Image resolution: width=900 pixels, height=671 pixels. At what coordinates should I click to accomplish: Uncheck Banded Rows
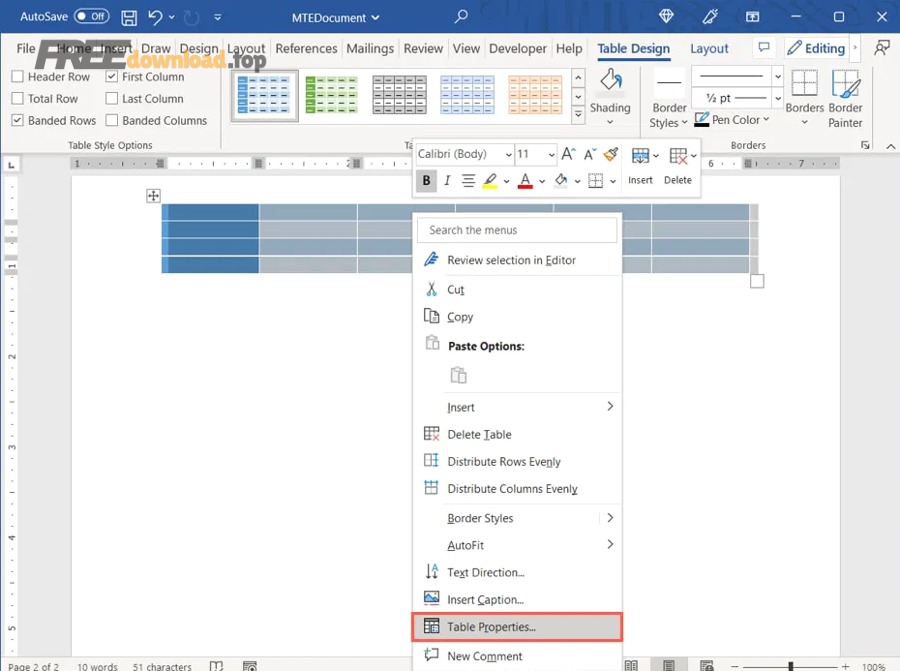coord(18,120)
